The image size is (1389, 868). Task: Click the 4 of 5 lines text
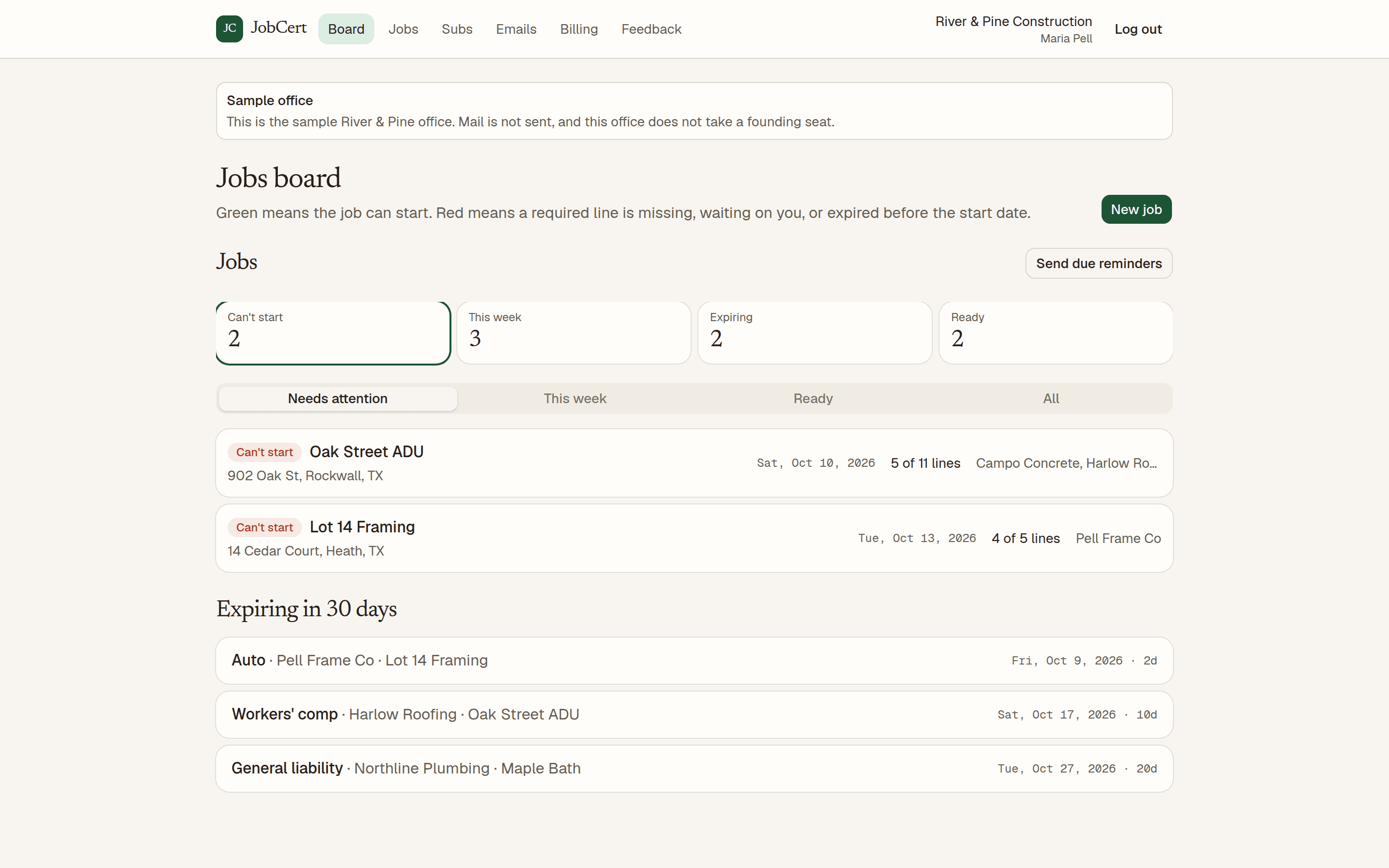coord(1026,539)
